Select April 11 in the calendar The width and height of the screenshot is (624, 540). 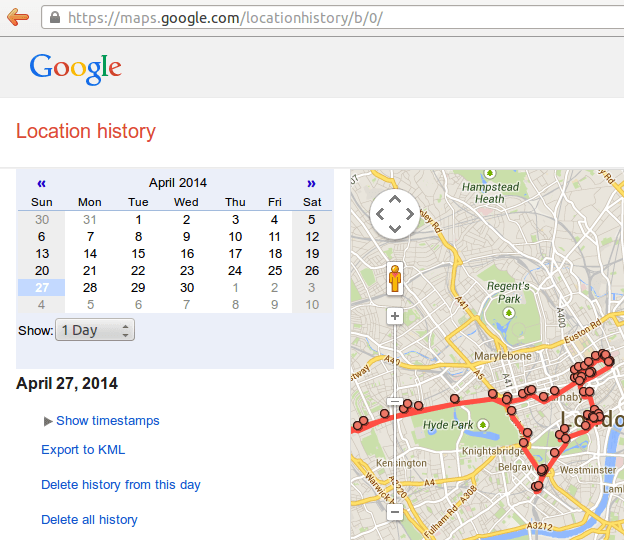click(x=274, y=237)
